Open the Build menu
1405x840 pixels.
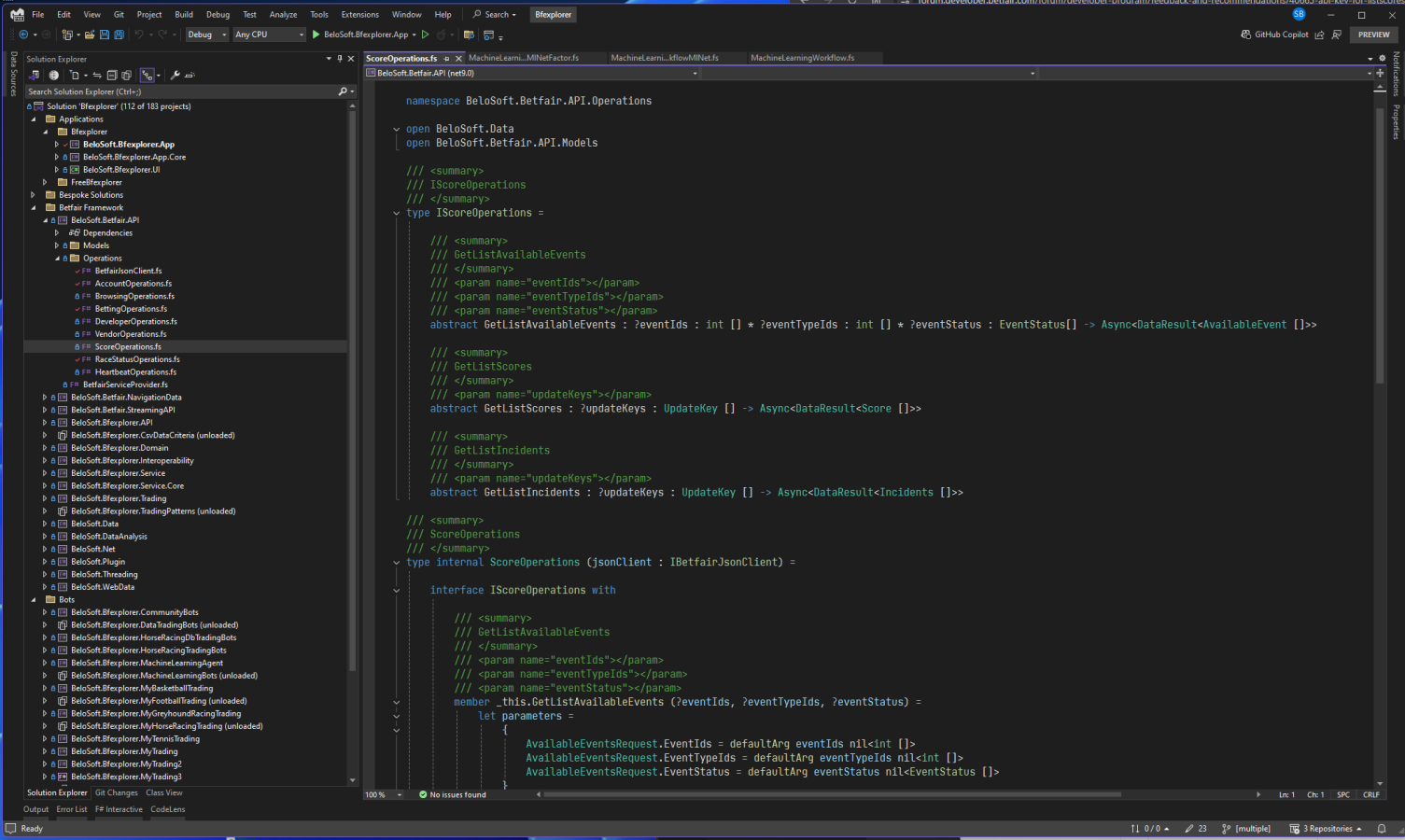184,14
